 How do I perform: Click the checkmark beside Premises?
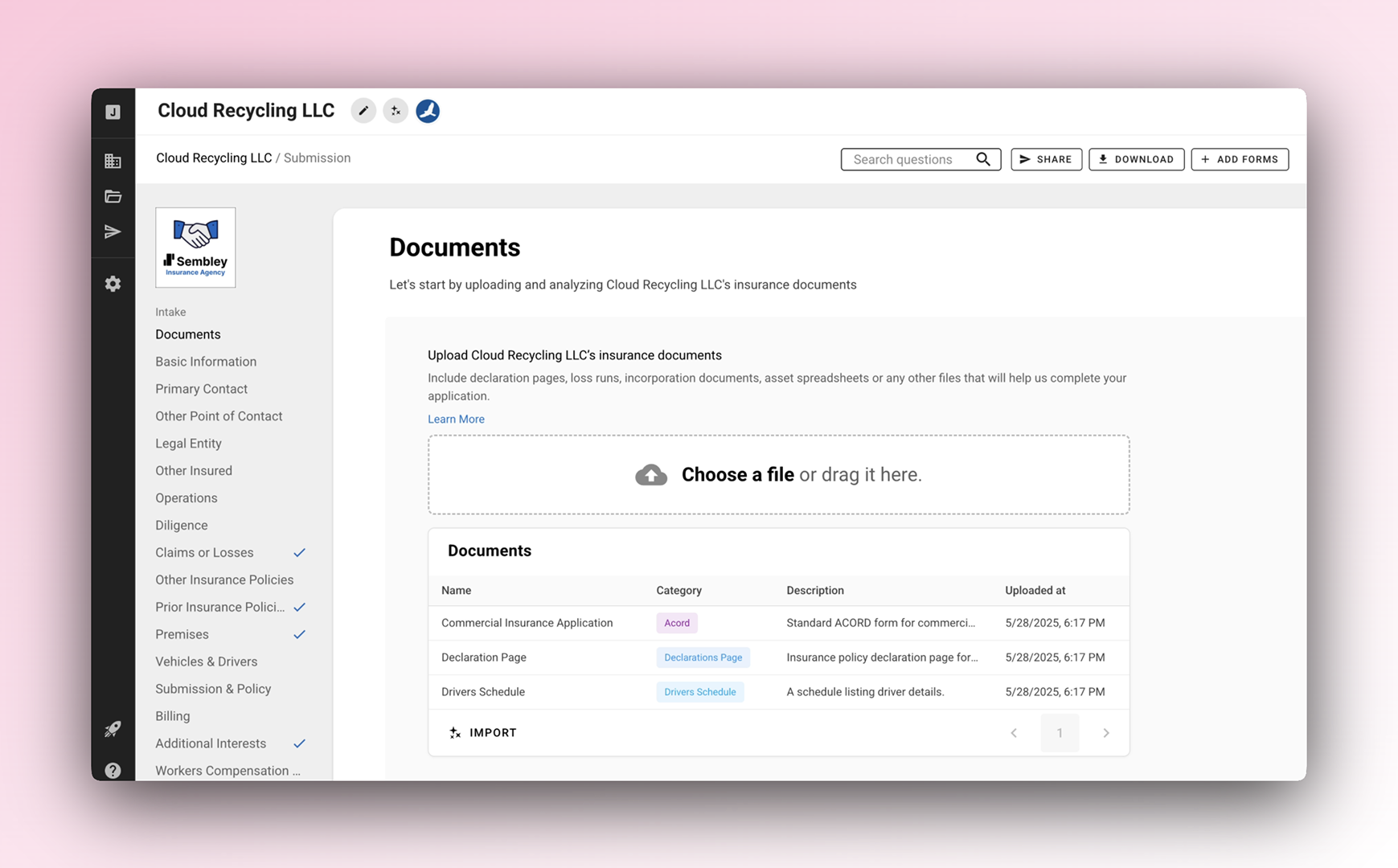pos(299,634)
